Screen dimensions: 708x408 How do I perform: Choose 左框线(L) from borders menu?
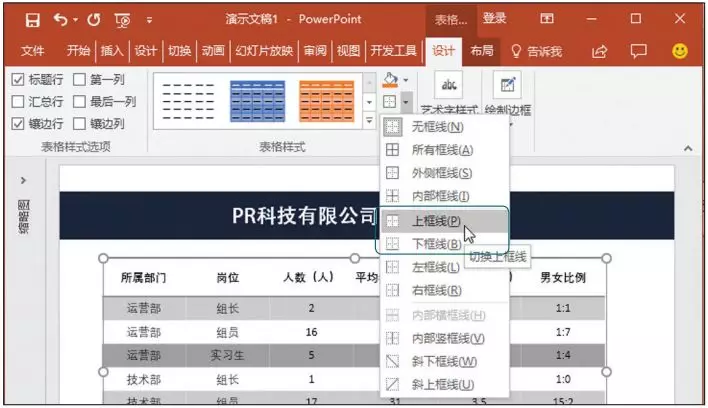point(445,267)
